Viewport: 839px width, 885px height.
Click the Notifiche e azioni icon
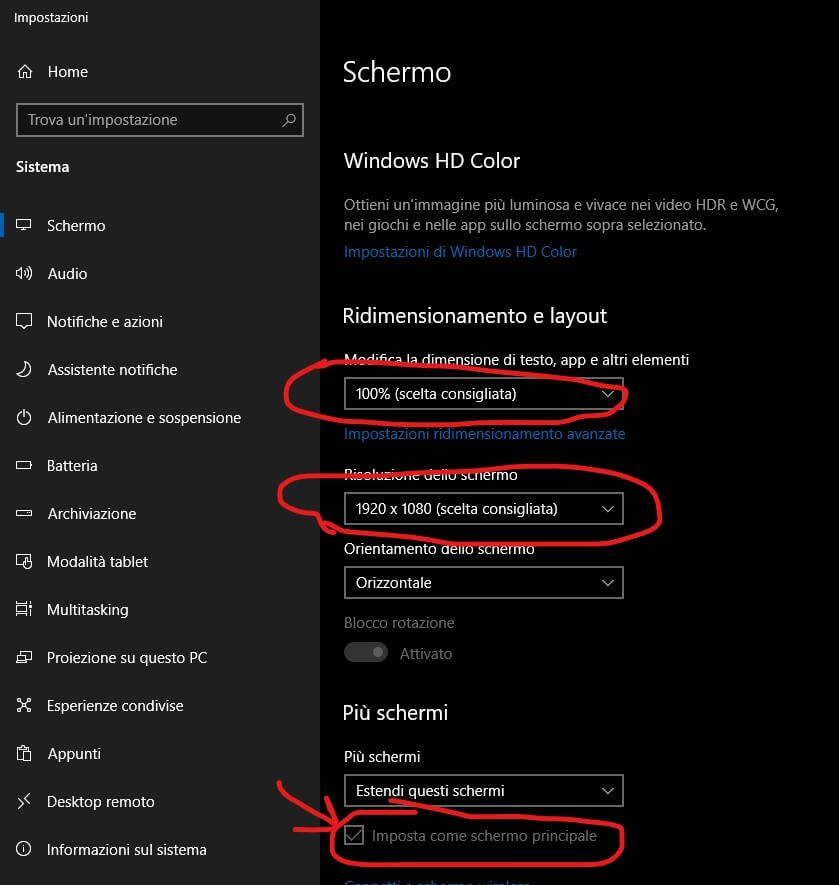pyautogui.click(x=25, y=322)
